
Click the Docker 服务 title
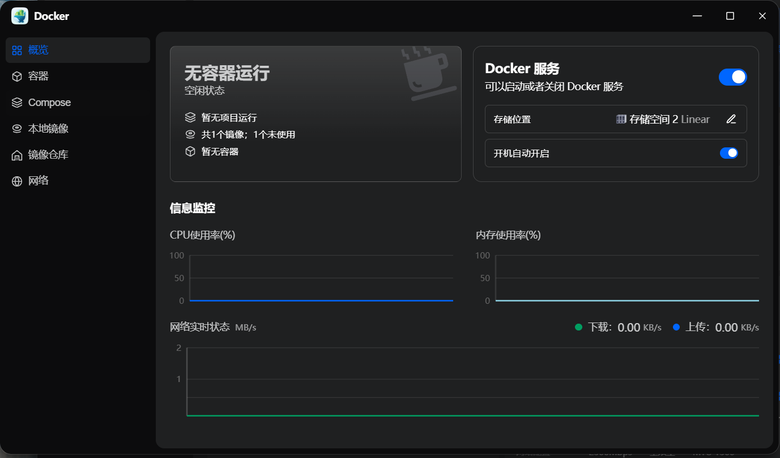[522, 69]
